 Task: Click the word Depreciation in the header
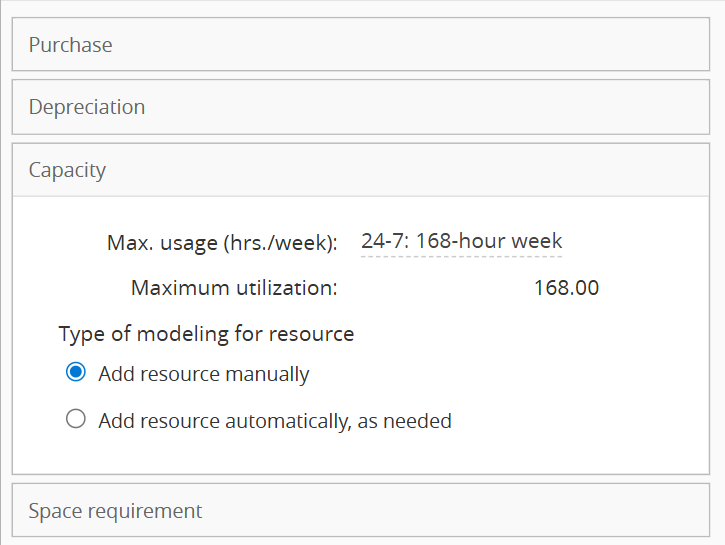pyautogui.click(x=87, y=107)
